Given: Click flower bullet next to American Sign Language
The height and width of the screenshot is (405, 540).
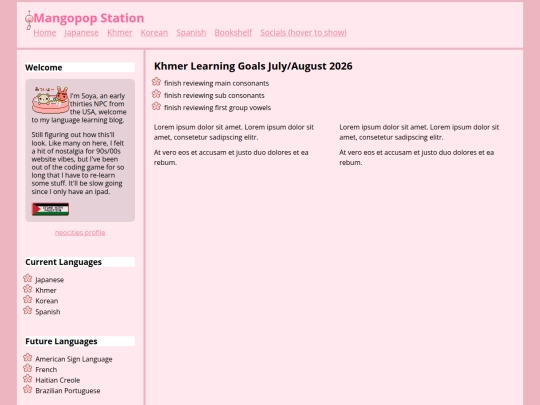Looking at the screenshot, I should (28, 357).
